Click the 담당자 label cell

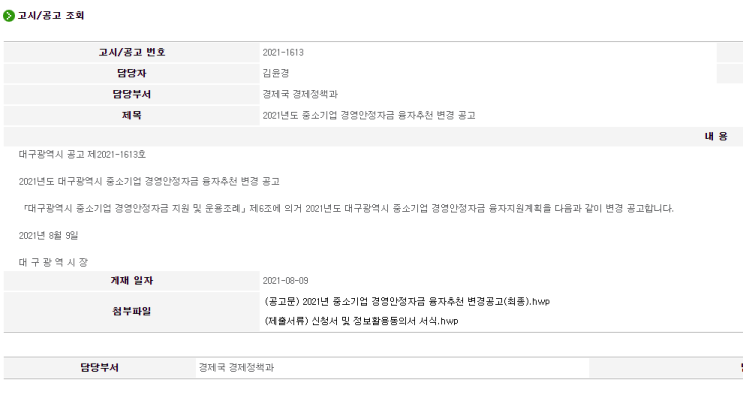click(x=132, y=73)
